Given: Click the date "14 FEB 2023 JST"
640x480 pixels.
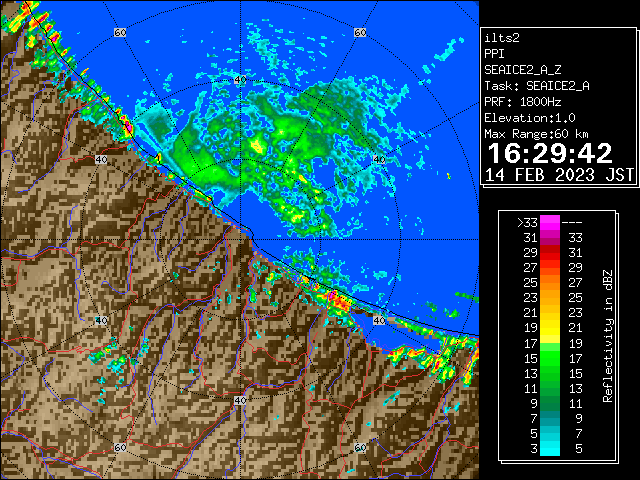Looking at the screenshot, I should coord(559,175).
